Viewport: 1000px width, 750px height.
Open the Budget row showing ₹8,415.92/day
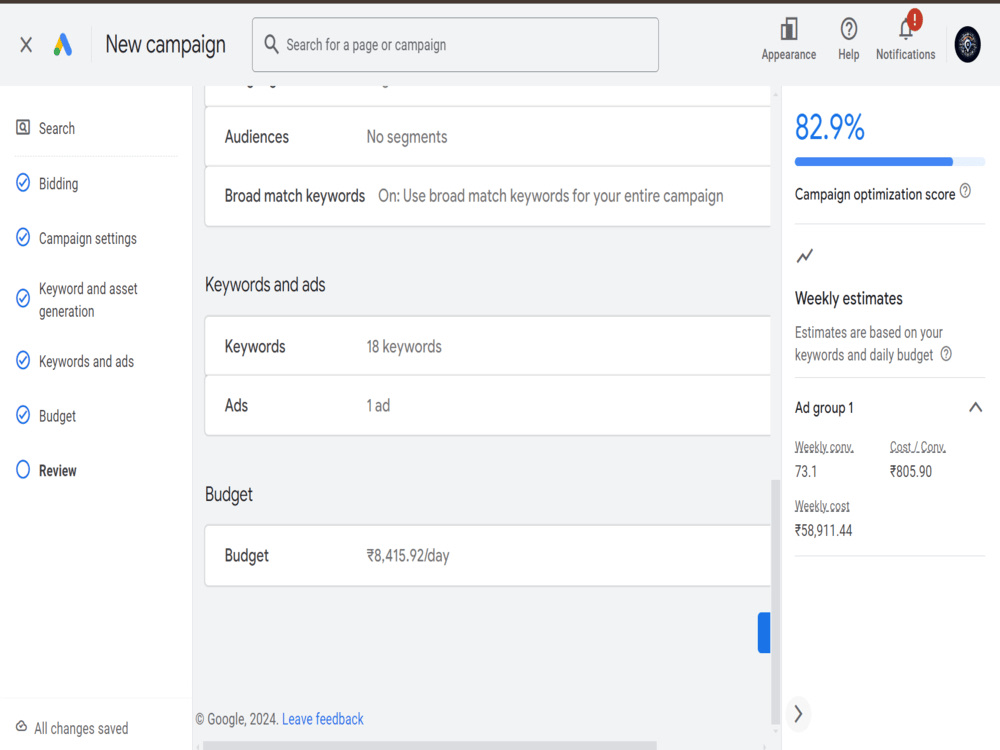487,555
